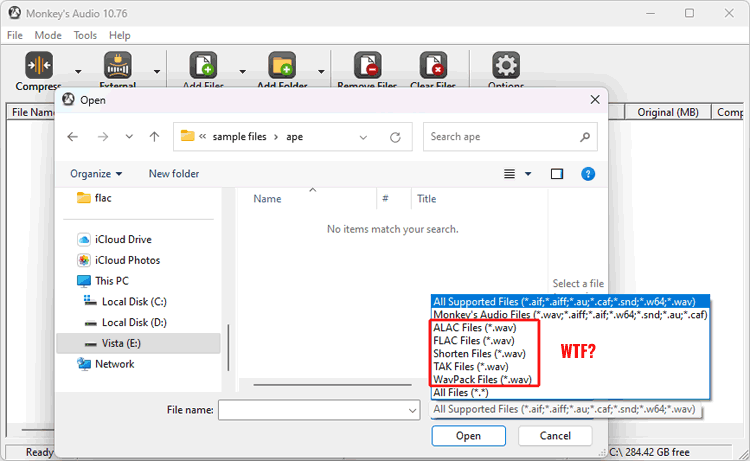The width and height of the screenshot is (750, 461).
Task: Expand the recent locations chevron
Action: [129, 137]
